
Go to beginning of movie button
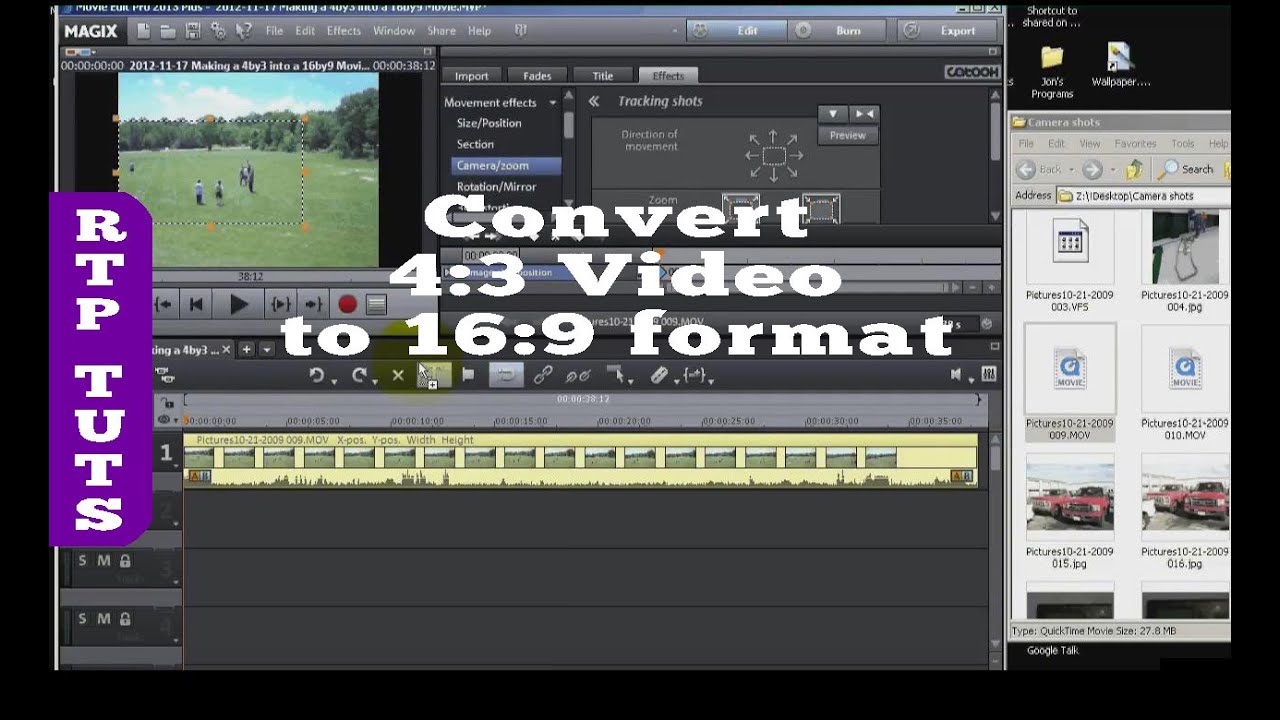(197, 305)
